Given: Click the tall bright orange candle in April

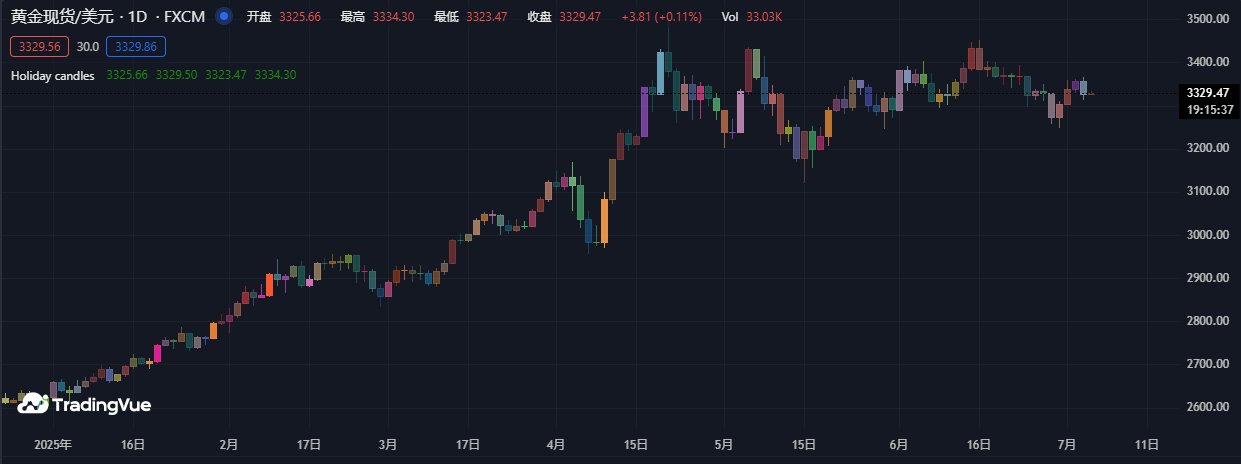Looking at the screenshot, I should [604, 221].
